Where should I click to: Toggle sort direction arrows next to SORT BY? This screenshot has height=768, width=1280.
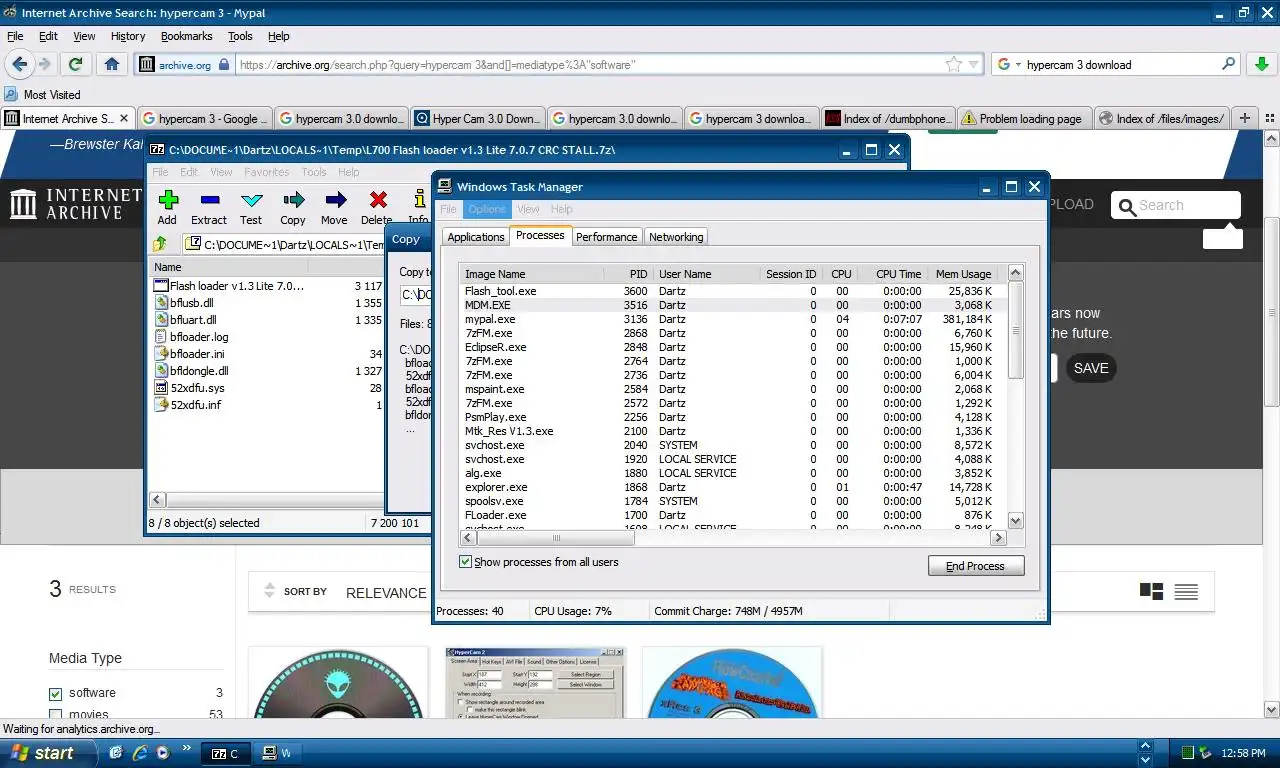click(268, 591)
